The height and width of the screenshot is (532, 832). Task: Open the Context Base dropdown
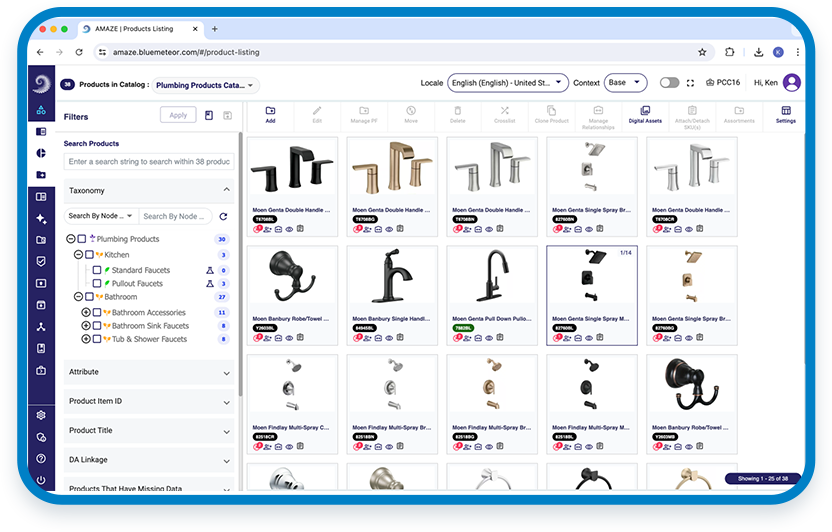pyautogui.click(x=626, y=83)
